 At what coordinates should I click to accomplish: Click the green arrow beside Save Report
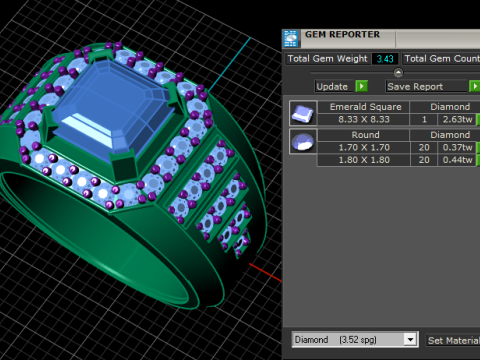click(474, 86)
